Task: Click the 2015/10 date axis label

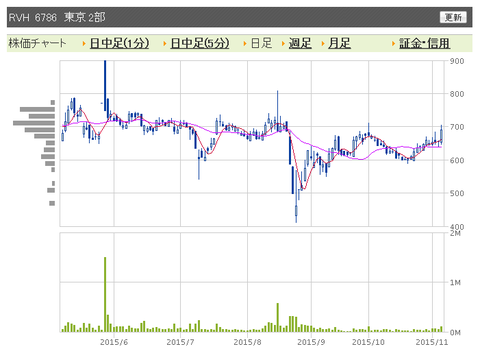Action: [x=368, y=342]
